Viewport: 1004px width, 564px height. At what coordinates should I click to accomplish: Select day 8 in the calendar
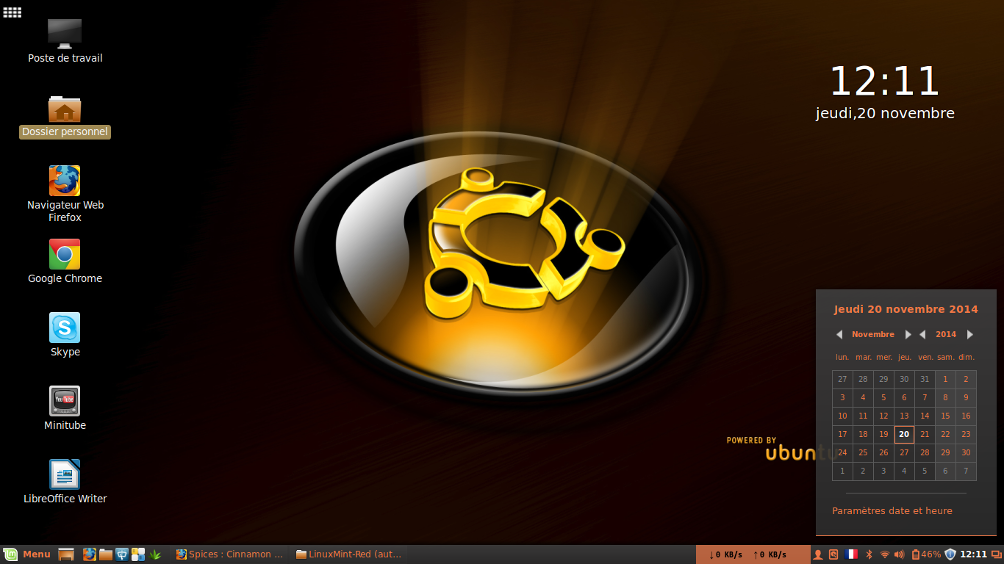pyautogui.click(x=945, y=398)
